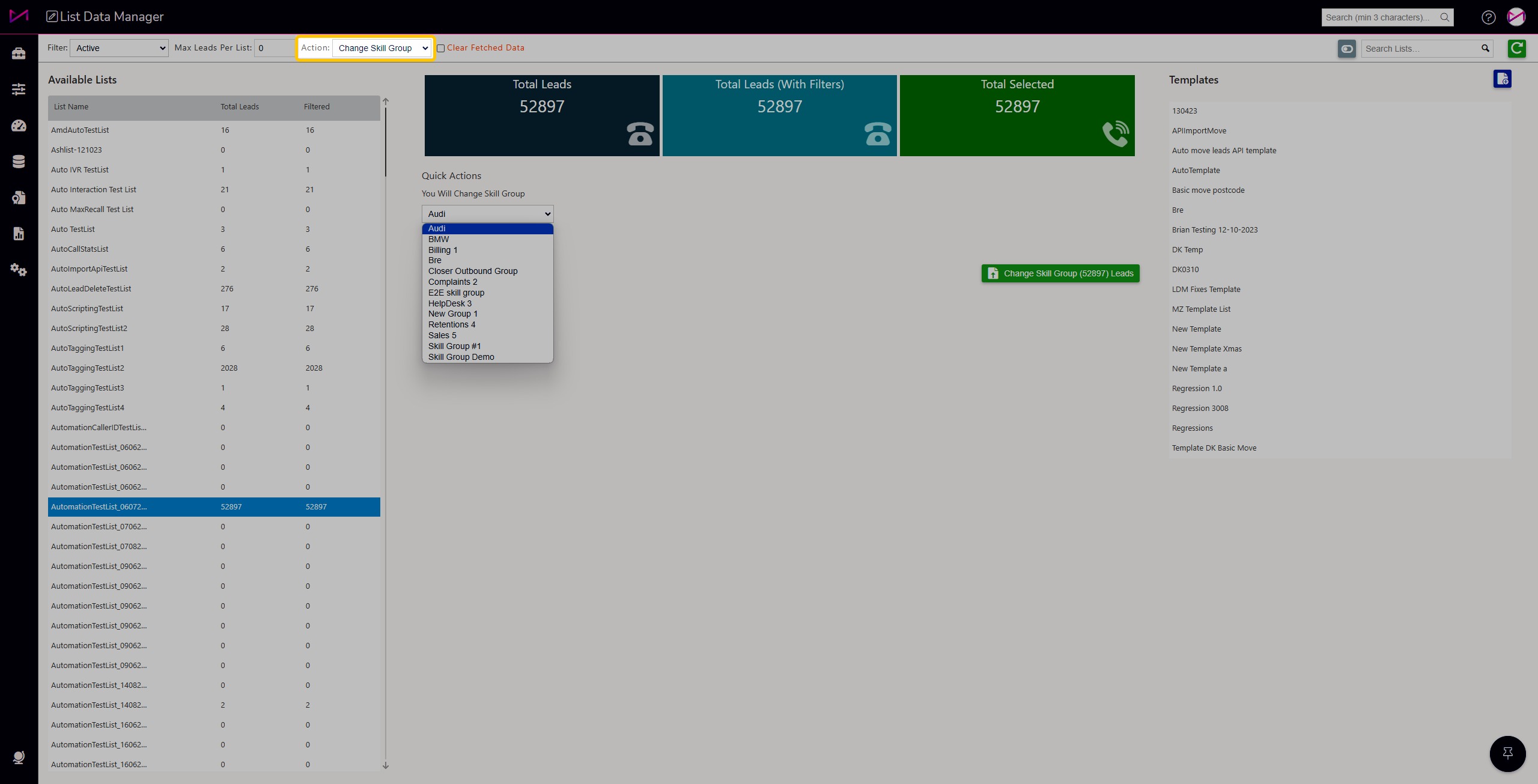Click the Max Leads Per List input
The image size is (1538, 784).
(275, 48)
